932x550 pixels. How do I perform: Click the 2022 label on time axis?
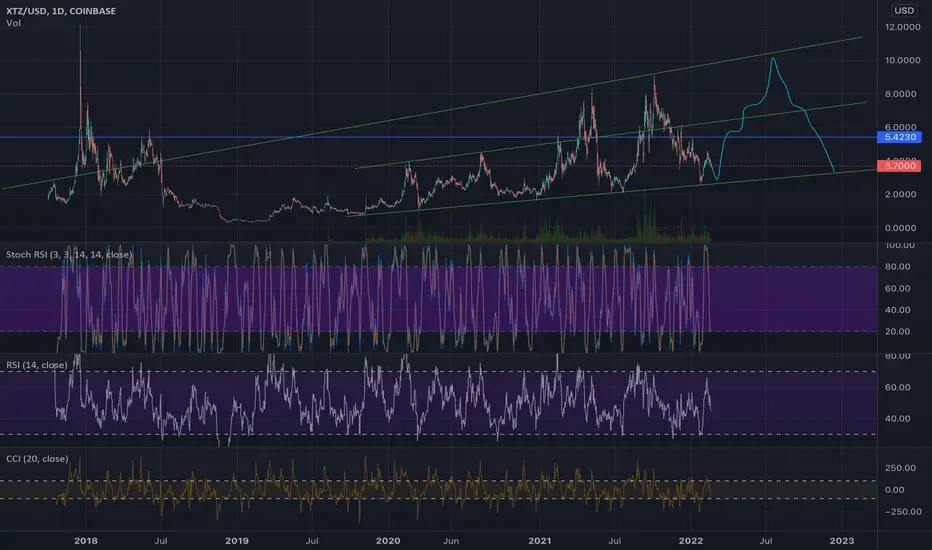pos(691,540)
